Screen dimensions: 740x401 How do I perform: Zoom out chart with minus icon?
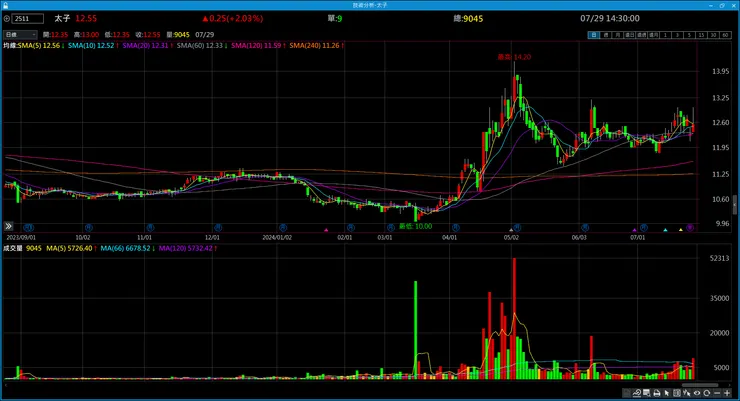coord(717,393)
